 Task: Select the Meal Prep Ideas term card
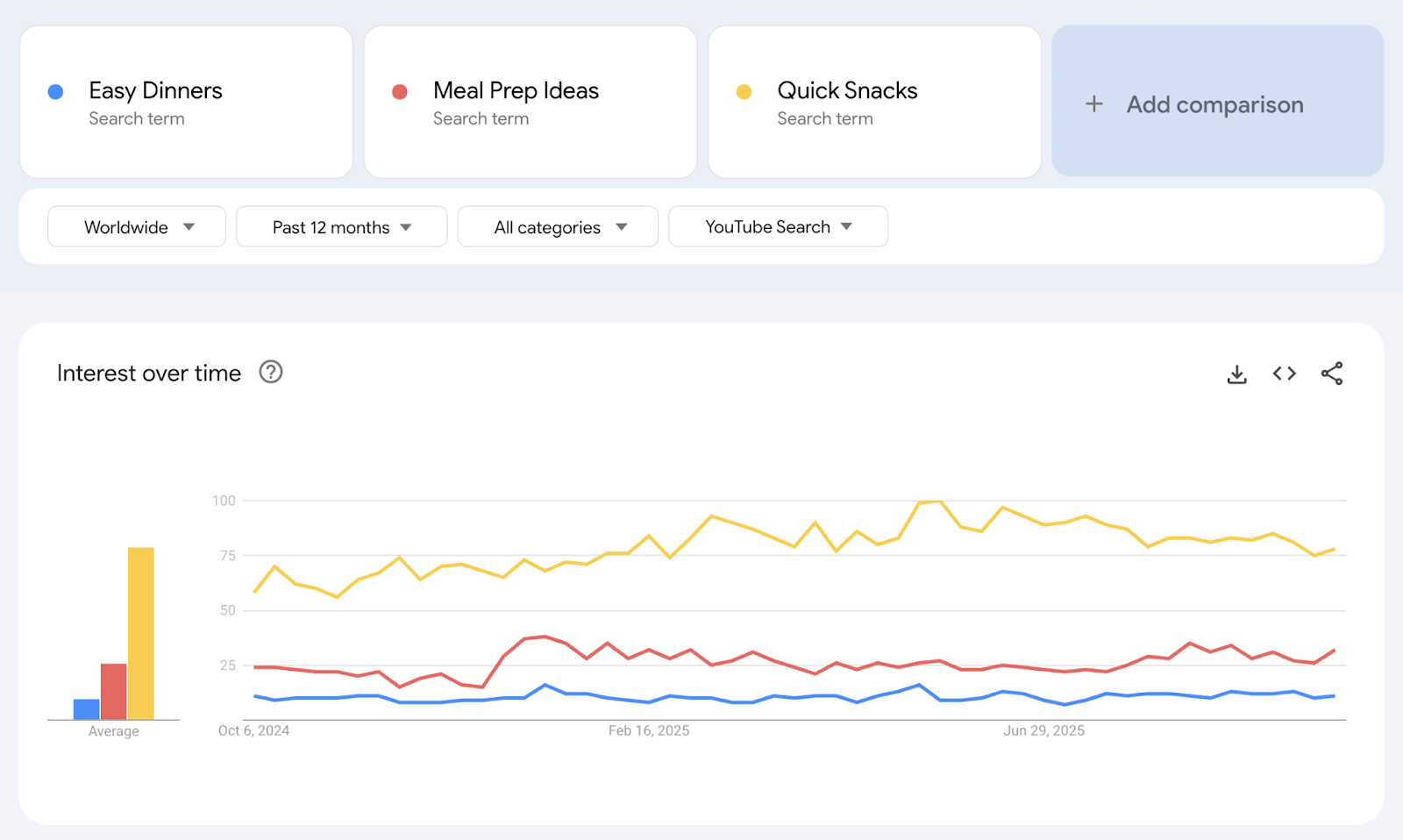tap(530, 102)
